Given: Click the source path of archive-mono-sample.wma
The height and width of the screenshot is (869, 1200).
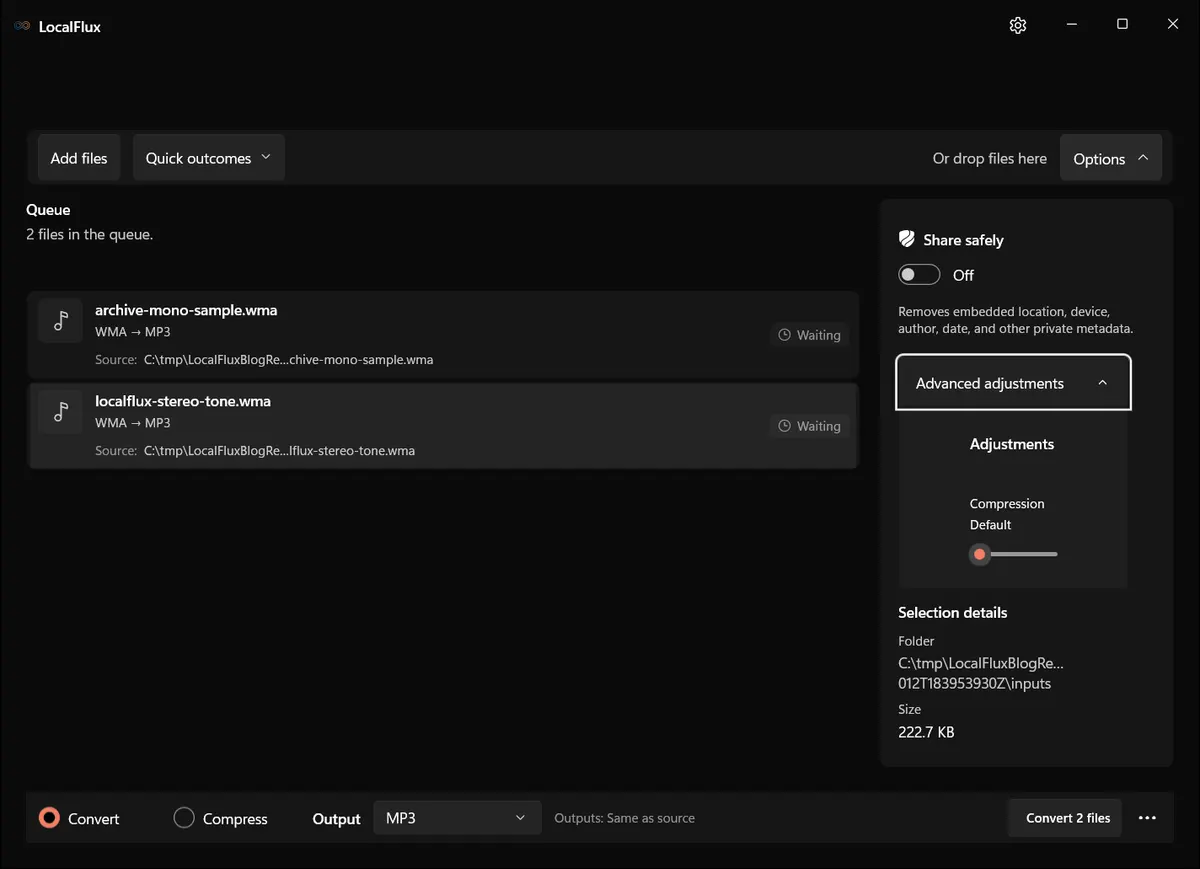Looking at the screenshot, I should pos(289,360).
